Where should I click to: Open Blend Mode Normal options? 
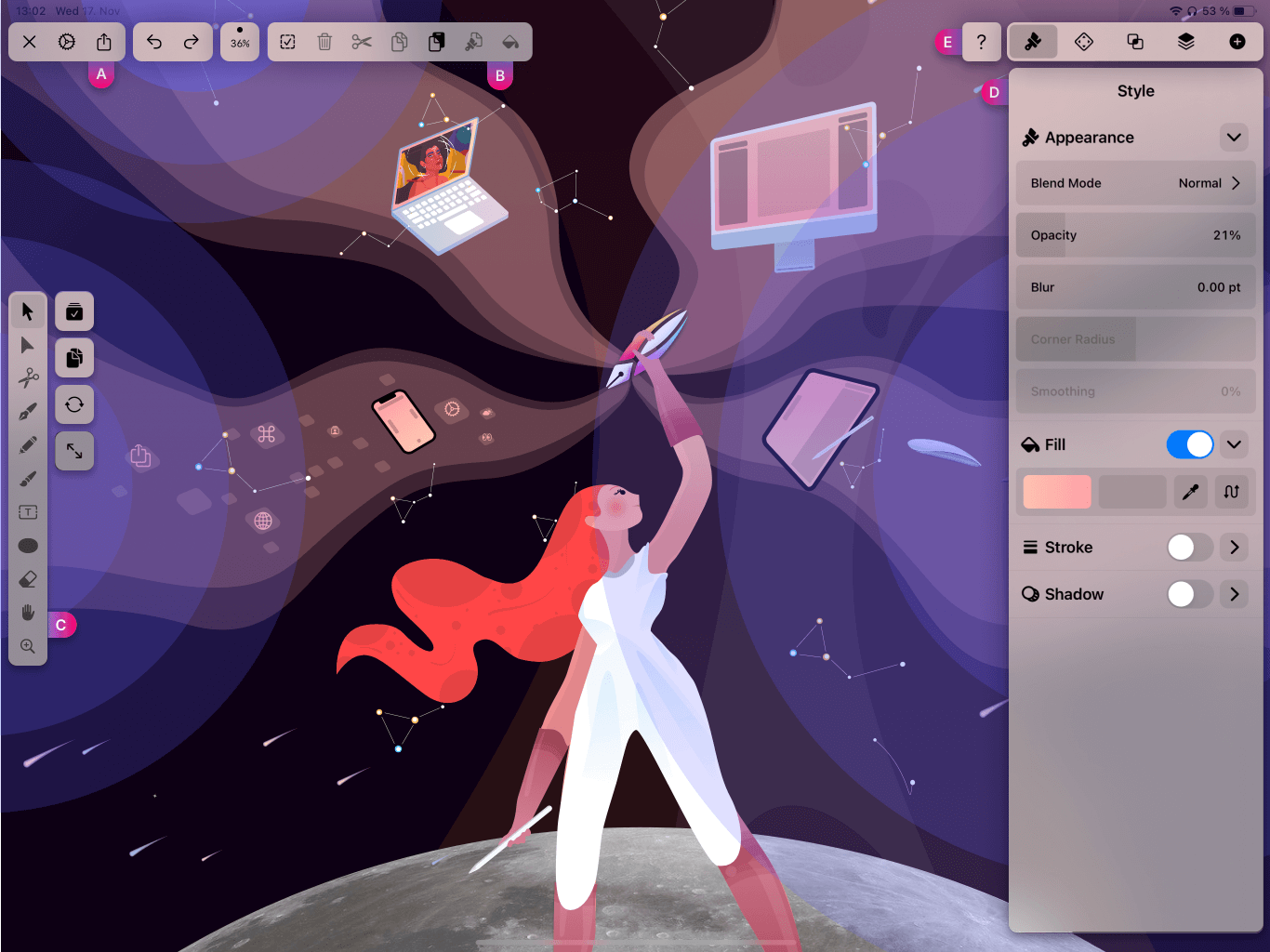[1135, 183]
